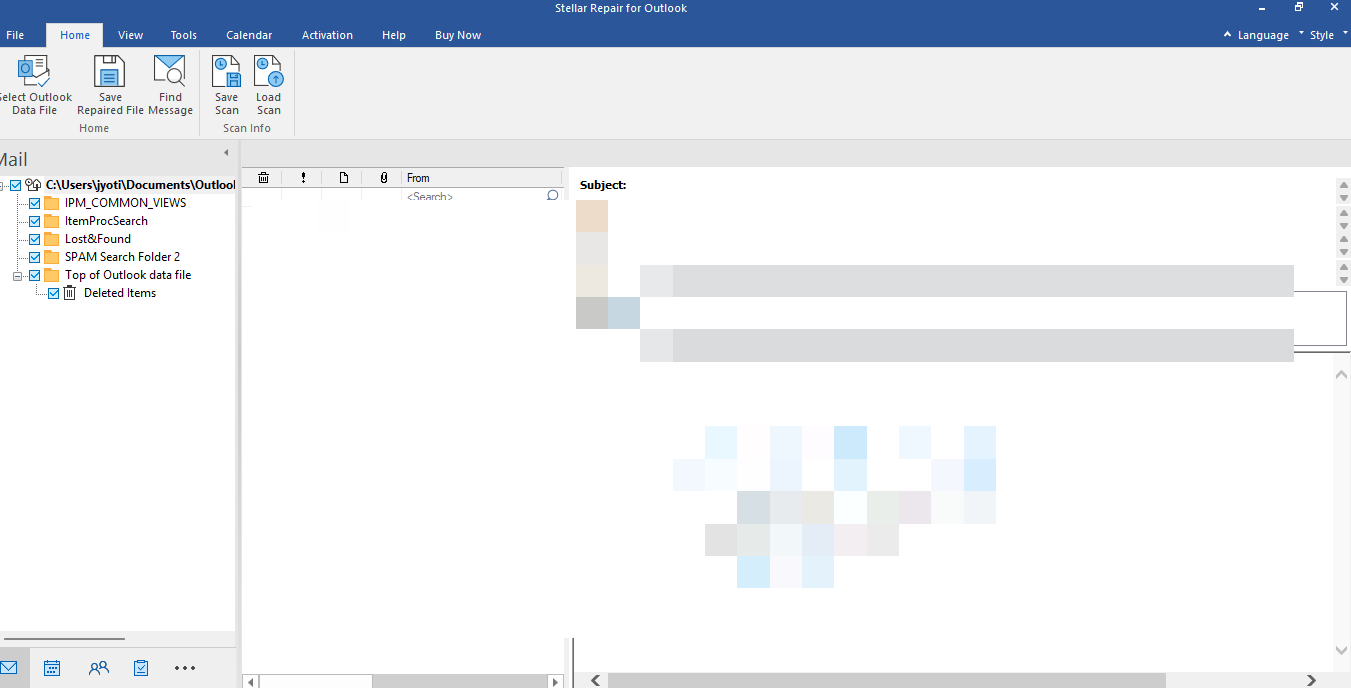The height and width of the screenshot is (688, 1351).
Task: Toggle ItemProcSearch checkbox
Action: (35, 221)
